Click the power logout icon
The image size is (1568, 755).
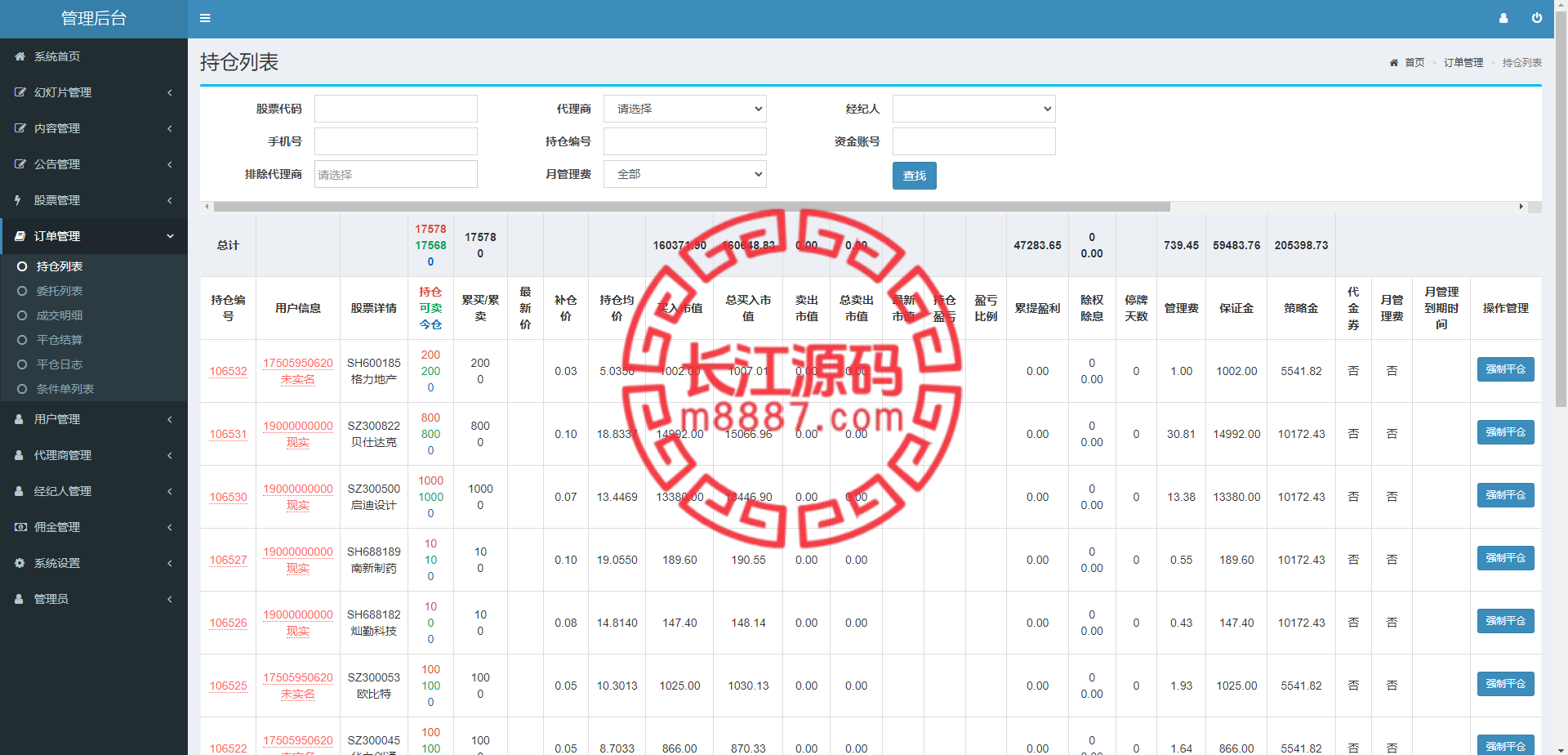click(x=1537, y=18)
